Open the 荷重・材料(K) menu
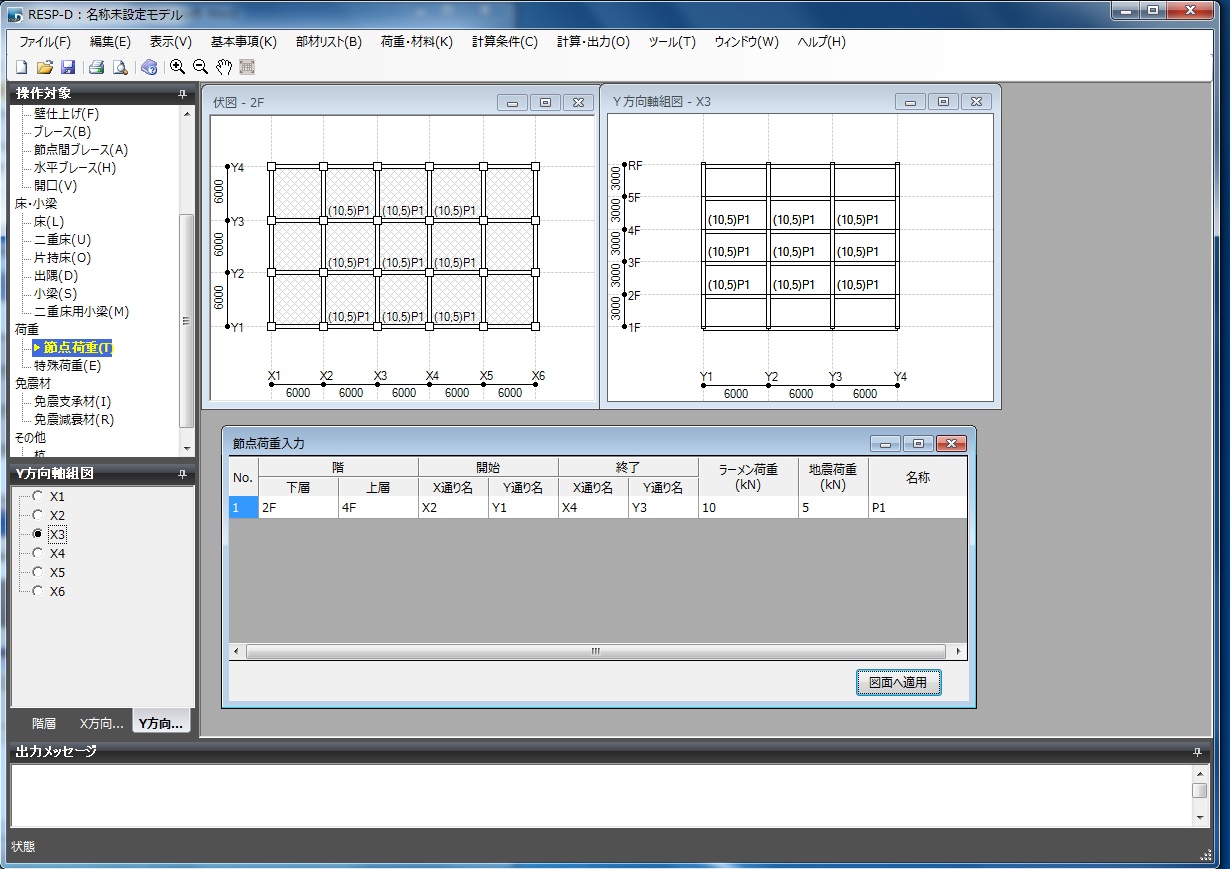 click(417, 42)
